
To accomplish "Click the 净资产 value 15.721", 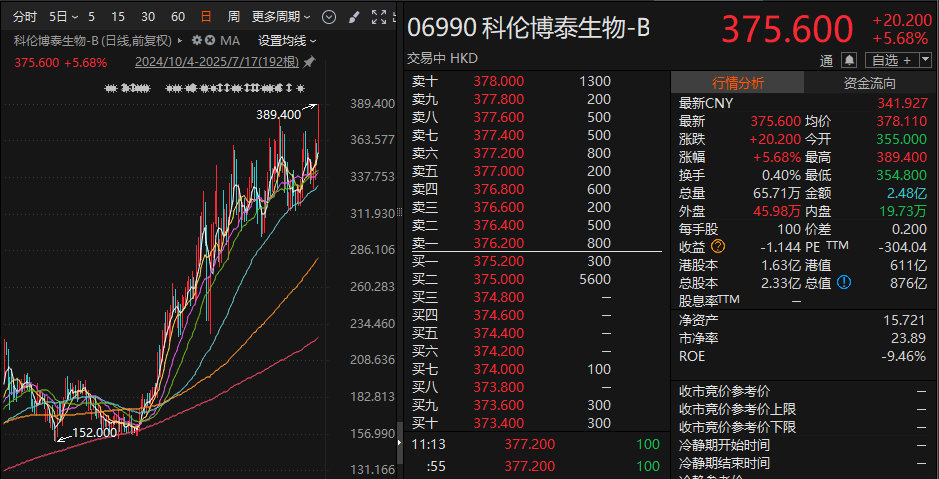I will (x=905, y=321).
